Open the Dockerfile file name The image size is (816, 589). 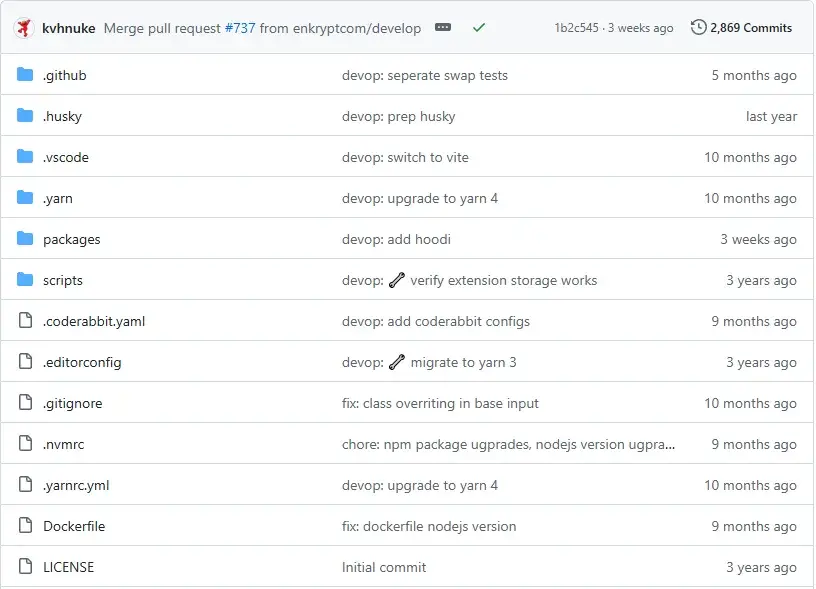tap(74, 526)
